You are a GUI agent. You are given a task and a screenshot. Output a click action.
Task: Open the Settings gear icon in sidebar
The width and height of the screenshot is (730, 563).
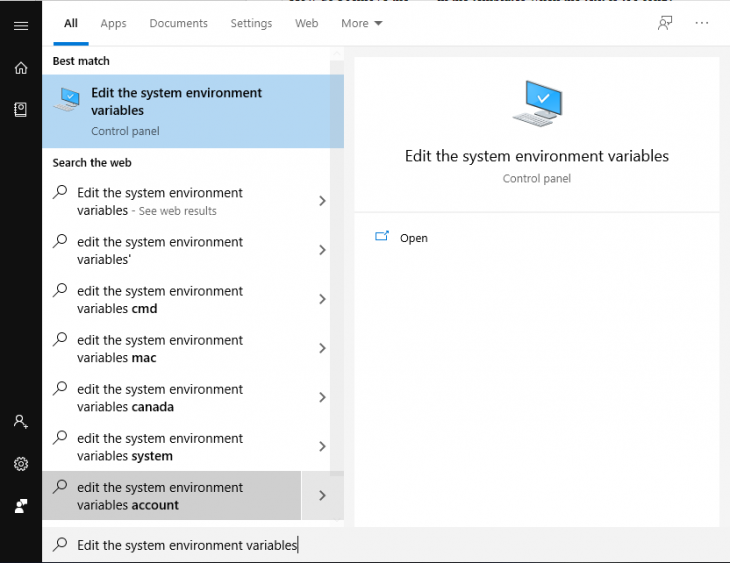click(x=20, y=464)
